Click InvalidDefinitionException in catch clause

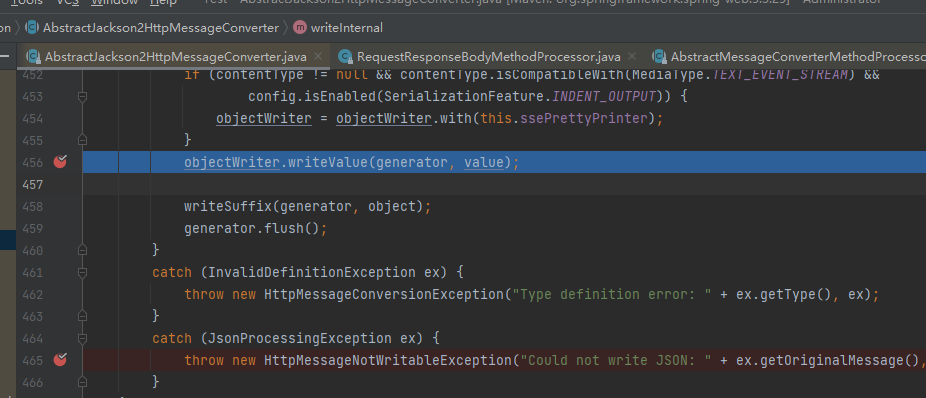311,272
